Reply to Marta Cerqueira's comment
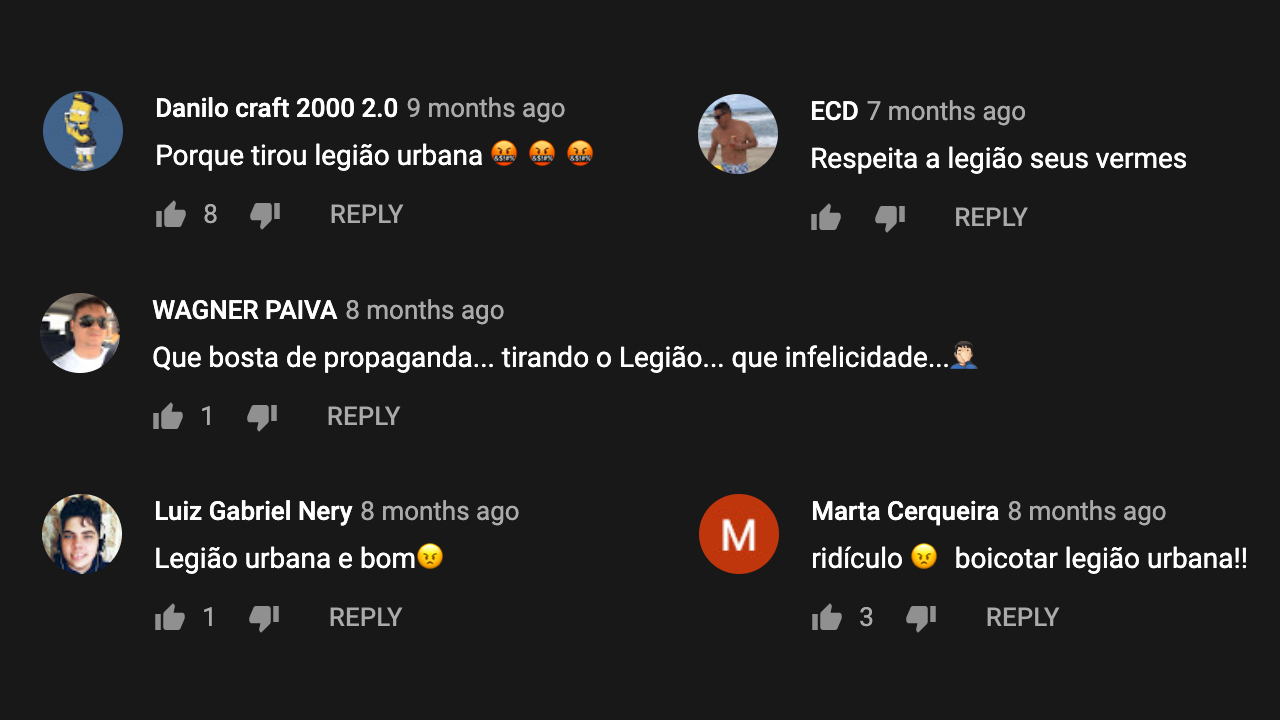This screenshot has height=720, width=1280. point(1022,617)
